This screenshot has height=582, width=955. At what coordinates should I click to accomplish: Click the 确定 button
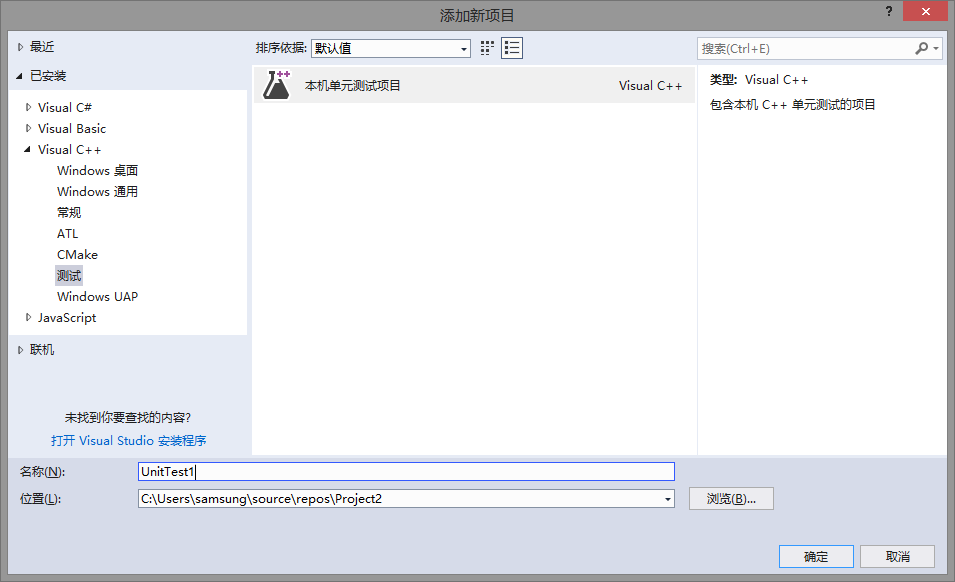[816, 556]
